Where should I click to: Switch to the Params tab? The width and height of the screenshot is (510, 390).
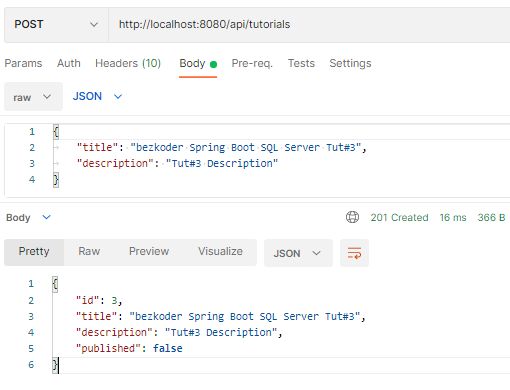click(23, 63)
